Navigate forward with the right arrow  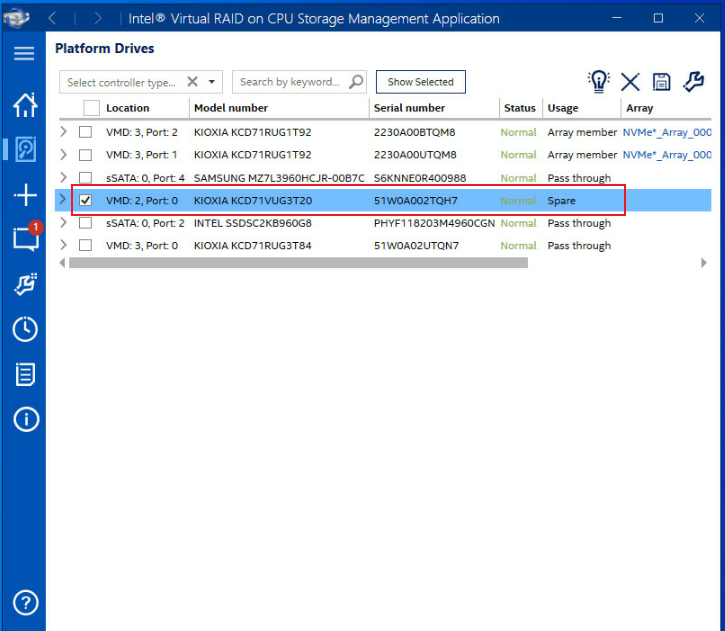click(97, 18)
